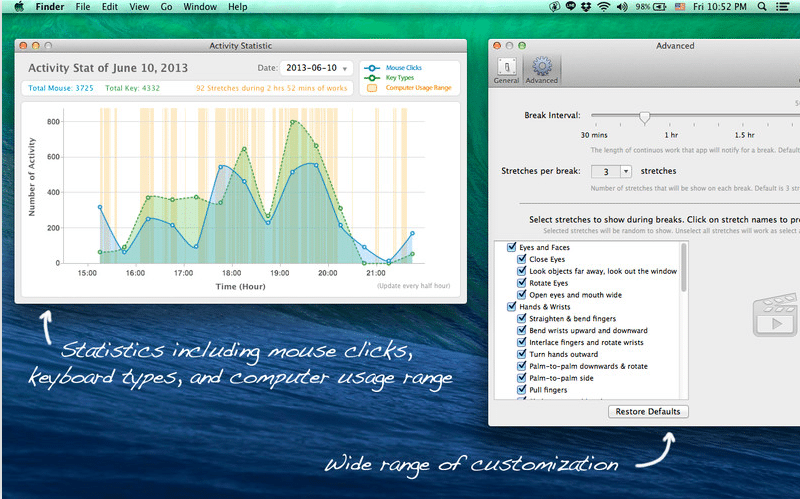The image size is (800, 499).
Task: Click the Mouse Clicks legend marker
Action: pos(372,68)
